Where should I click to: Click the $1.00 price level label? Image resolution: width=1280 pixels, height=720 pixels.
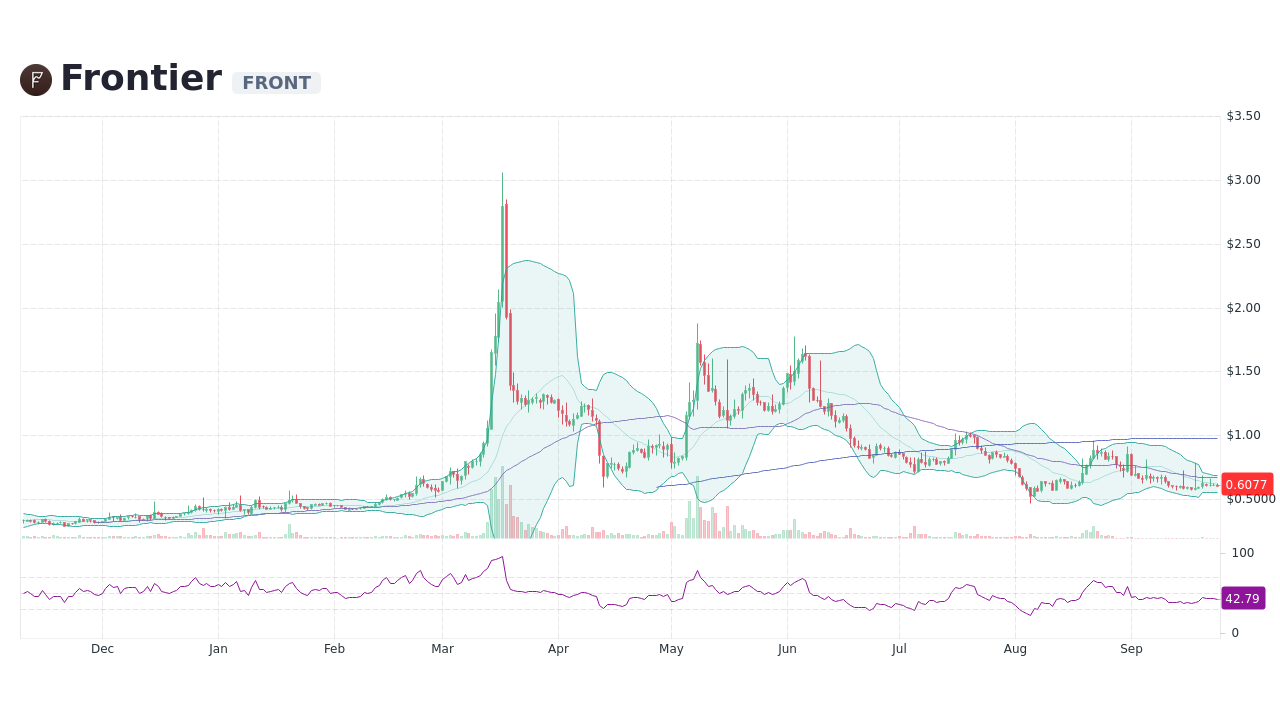click(1243, 434)
